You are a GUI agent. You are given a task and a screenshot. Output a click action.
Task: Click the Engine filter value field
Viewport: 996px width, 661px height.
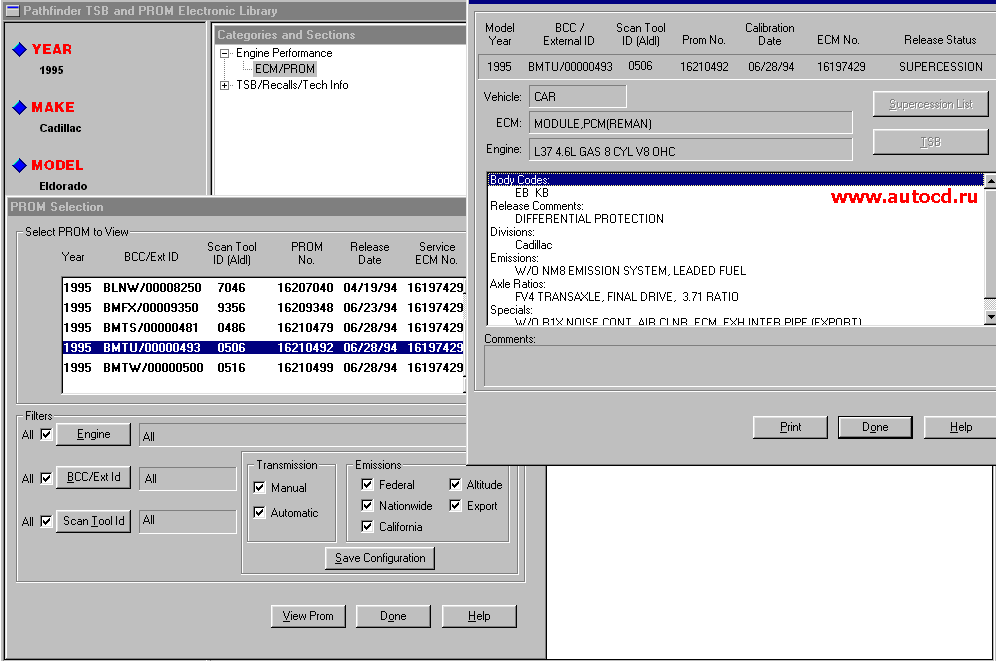click(x=302, y=436)
